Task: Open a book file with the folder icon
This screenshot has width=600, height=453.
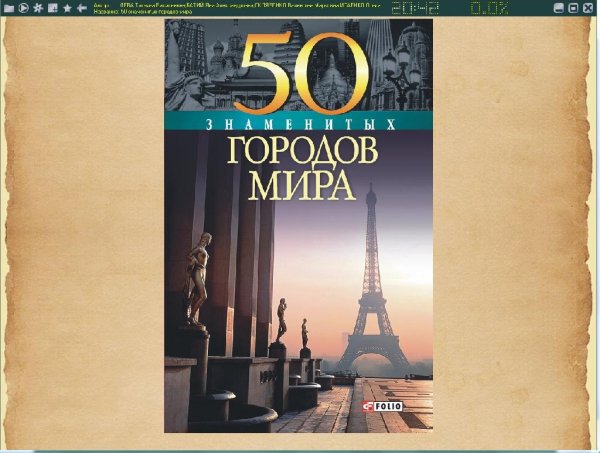Action: (8, 8)
